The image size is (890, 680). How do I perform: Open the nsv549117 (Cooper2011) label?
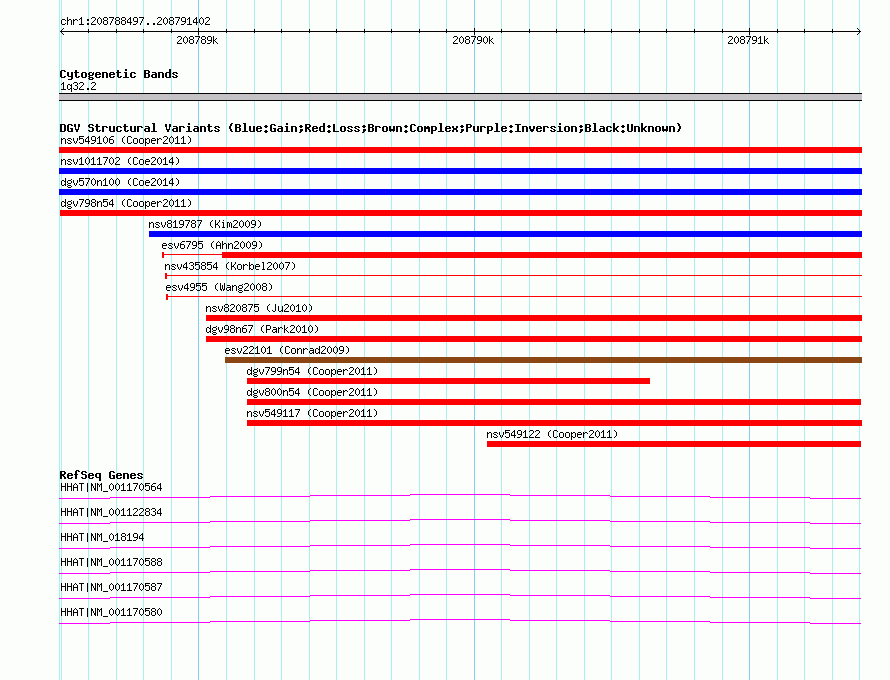(x=312, y=413)
